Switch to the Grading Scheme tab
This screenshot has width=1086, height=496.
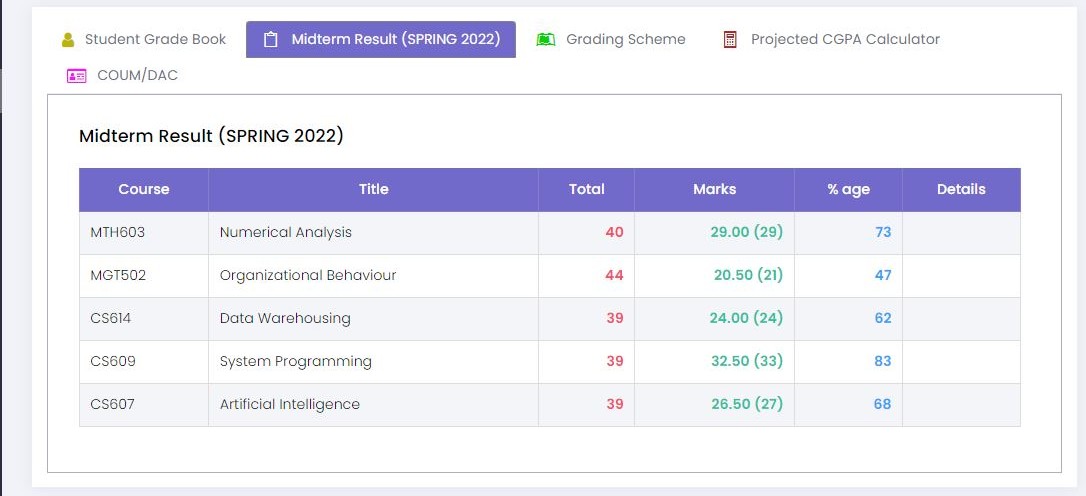611,39
